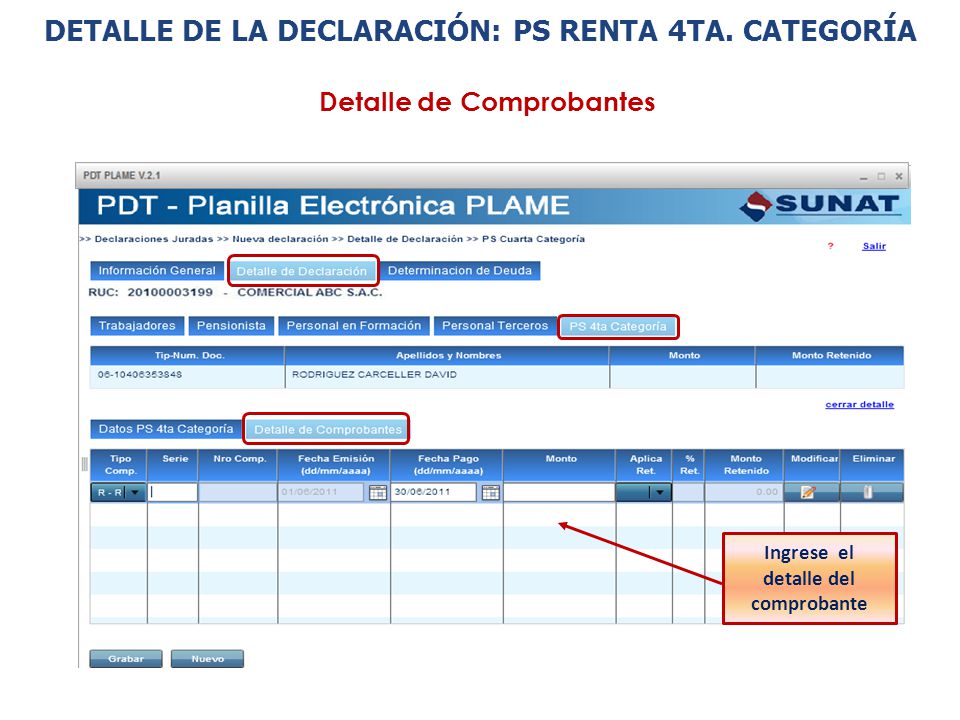
Task: Open the Fecha Pago calendar picker
Action: pos(490,492)
